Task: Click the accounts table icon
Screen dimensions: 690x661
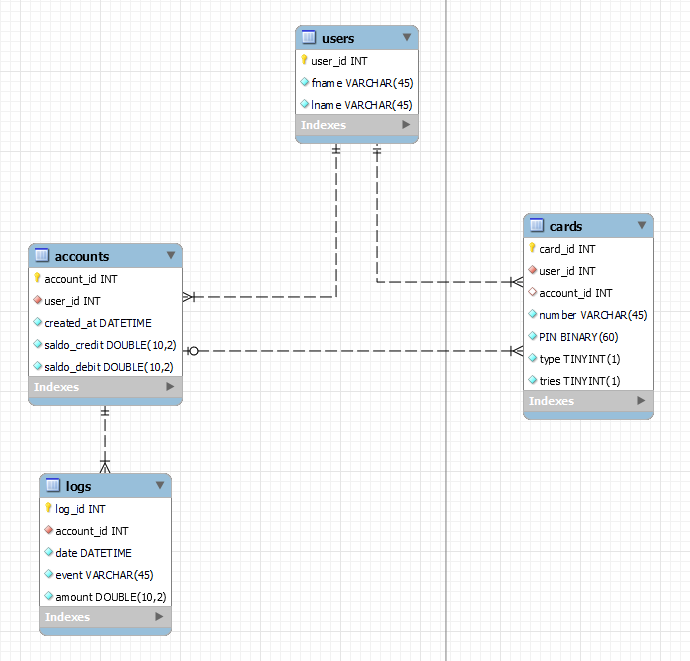Action: pos(42,255)
